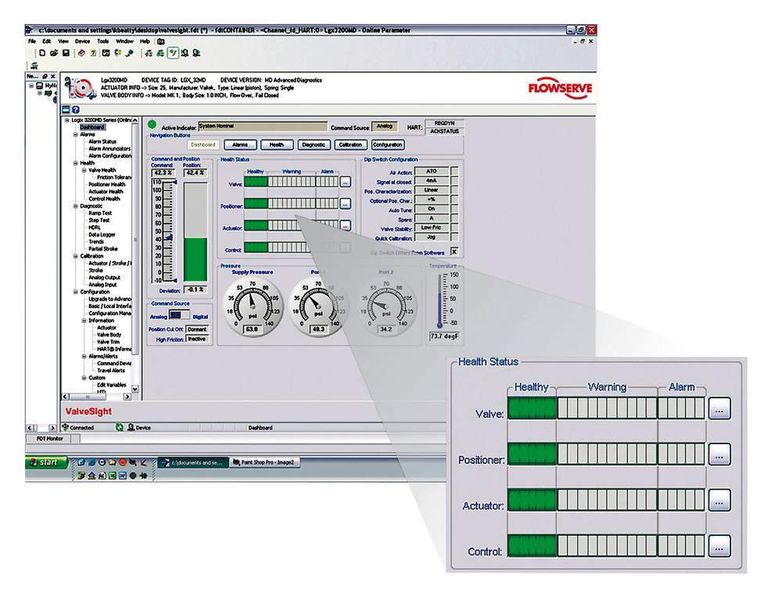Screen dimensions: 782x600
Task: Collapse the Alarms/Alerts tree node
Action: pos(84,357)
